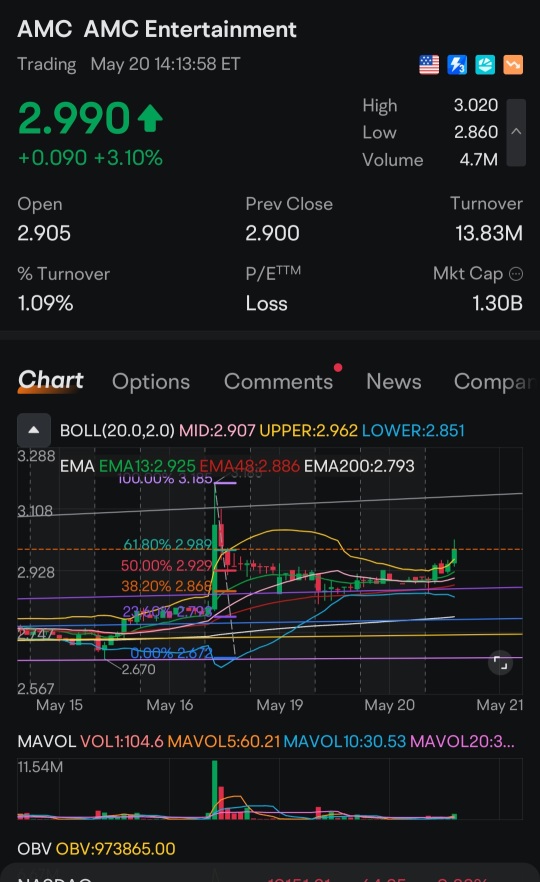Tap the UPPER:2.962 Bollinger value
The width and height of the screenshot is (540, 882).
308,430
